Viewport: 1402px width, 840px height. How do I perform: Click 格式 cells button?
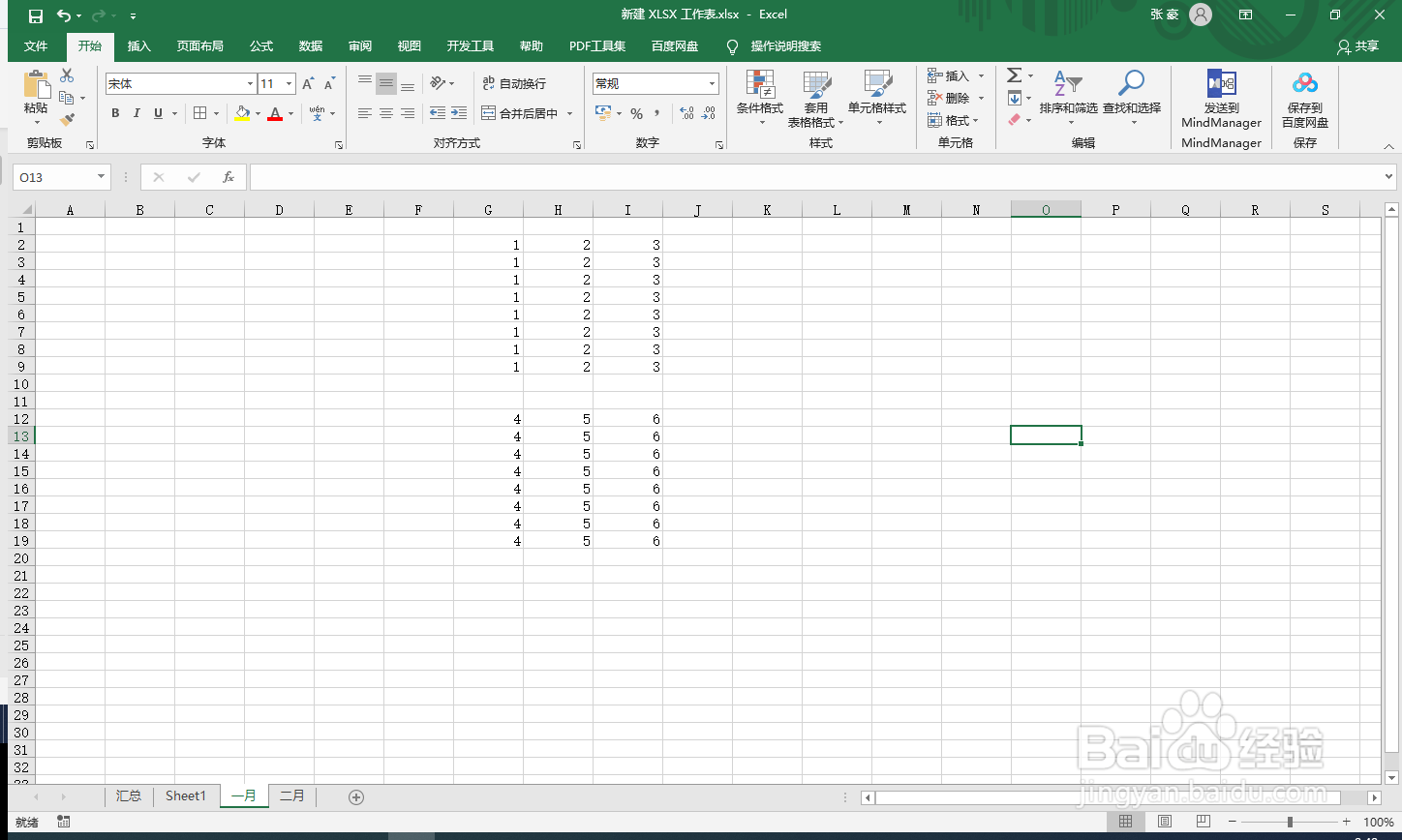(x=950, y=120)
